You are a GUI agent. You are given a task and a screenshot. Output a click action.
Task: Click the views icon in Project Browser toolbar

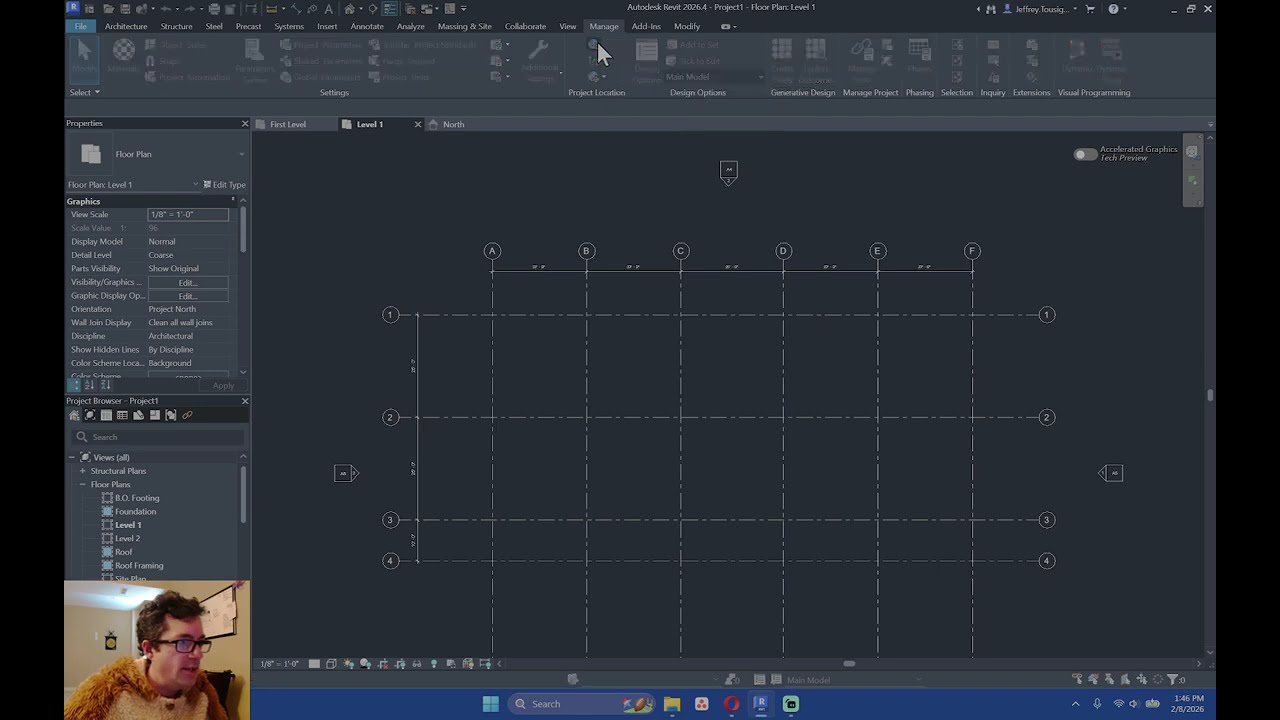pyautogui.click(x=90, y=415)
